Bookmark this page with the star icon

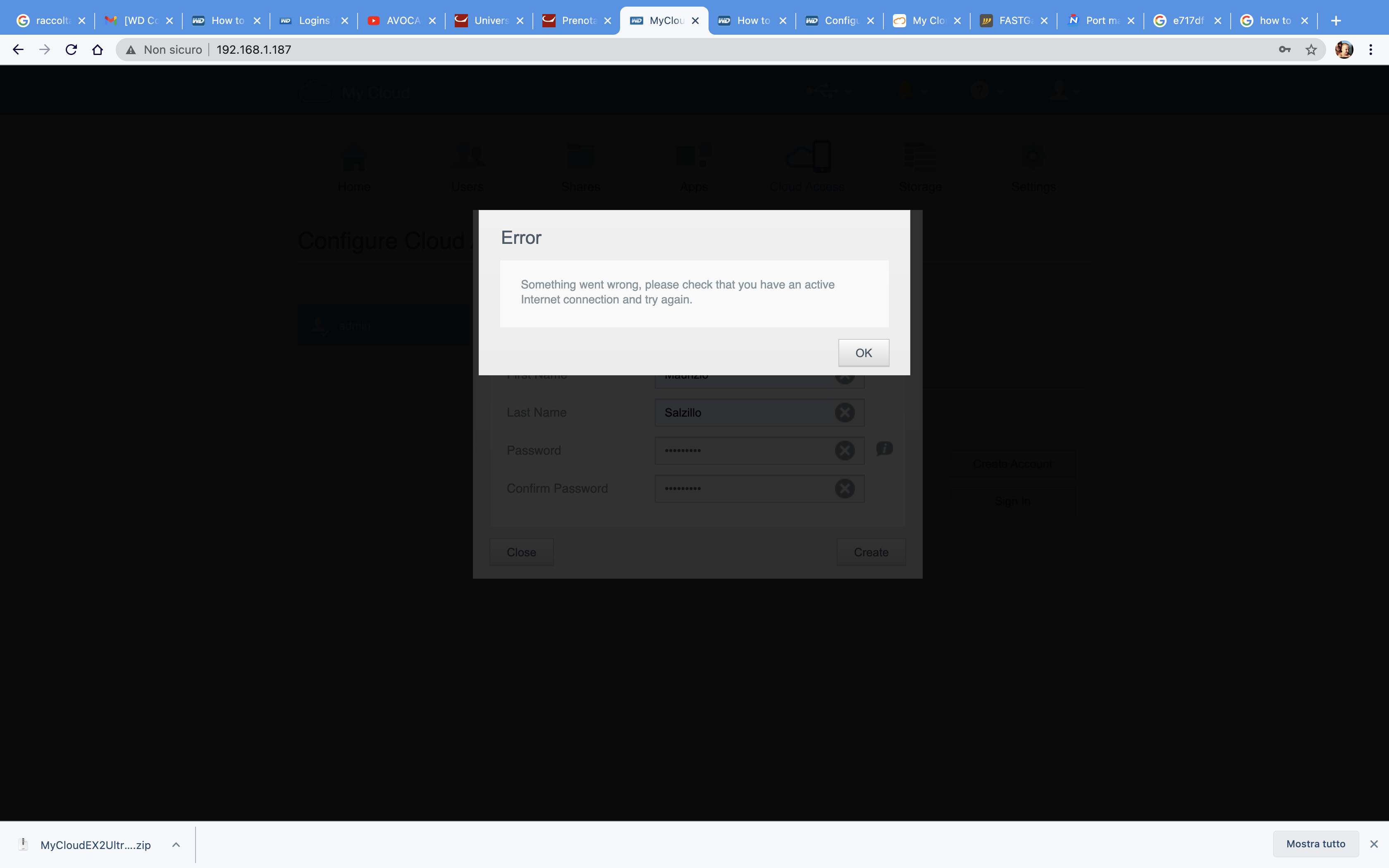[1311, 50]
